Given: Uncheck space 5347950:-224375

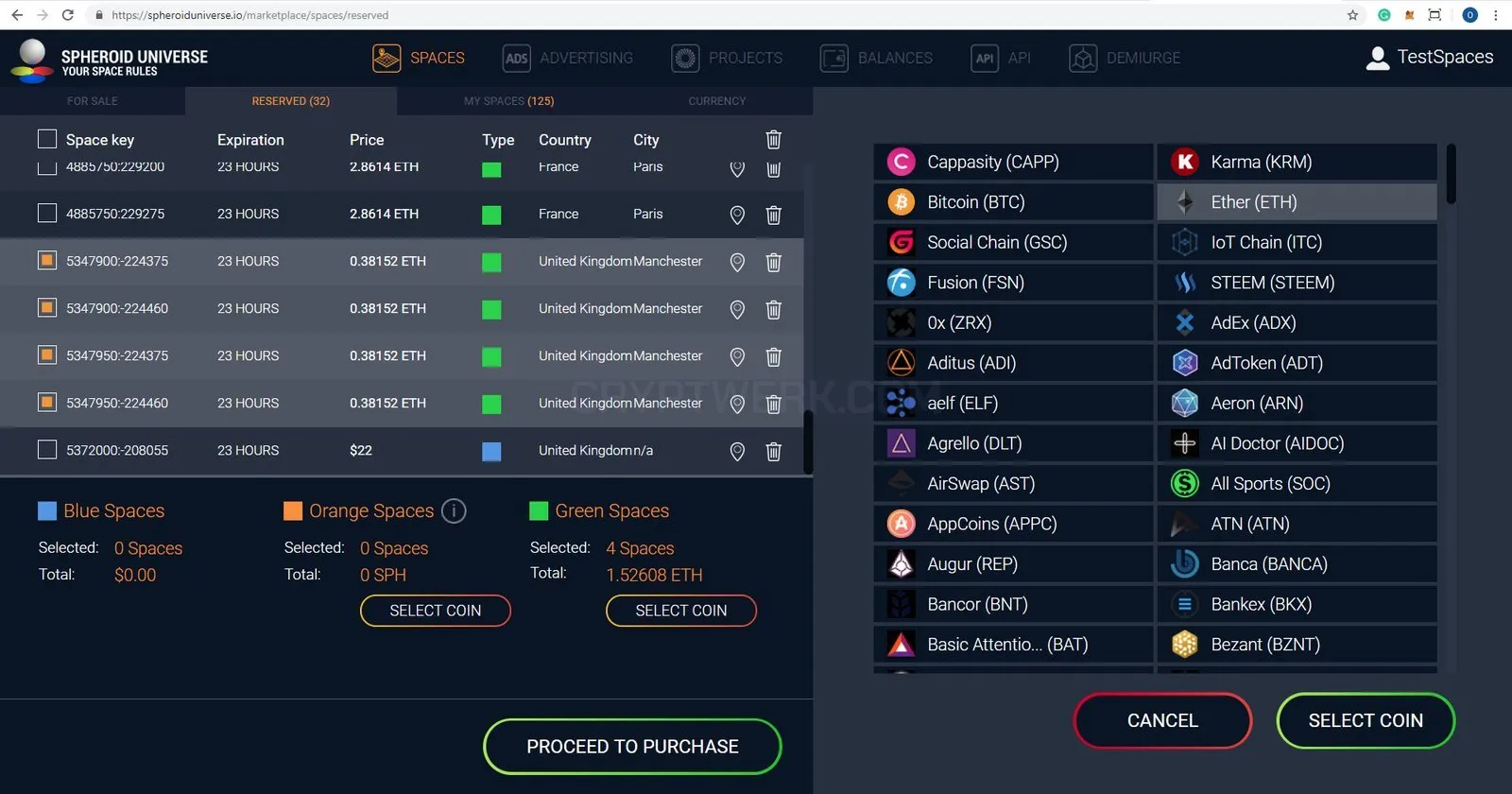Looking at the screenshot, I should (x=47, y=354).
